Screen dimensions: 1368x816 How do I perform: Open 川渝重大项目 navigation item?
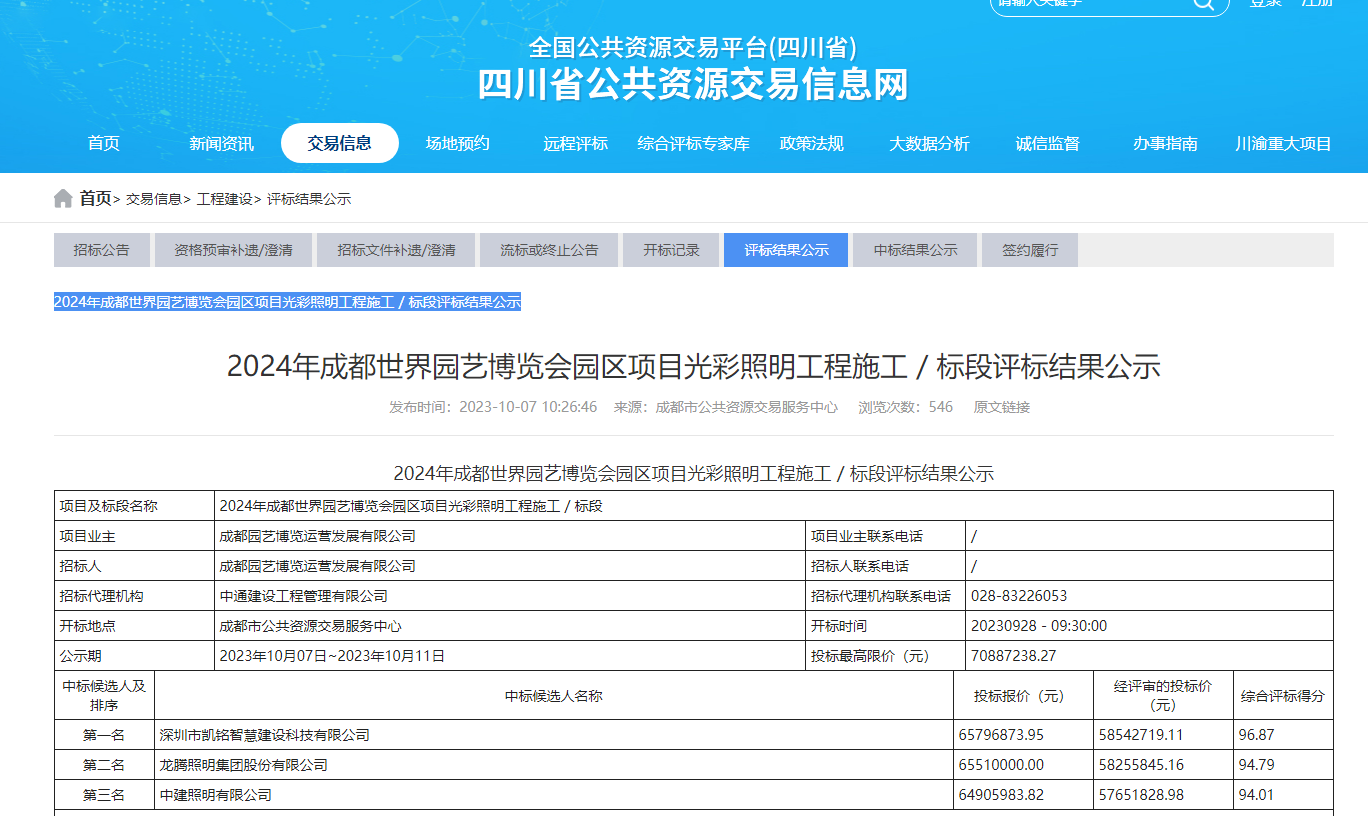[x=1284, y=143]
